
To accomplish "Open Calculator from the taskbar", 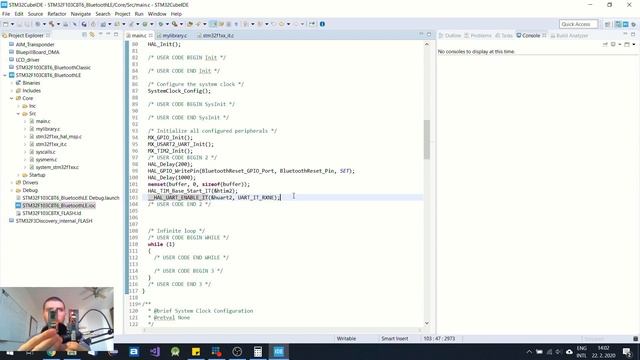I will (x=258, y=351).
